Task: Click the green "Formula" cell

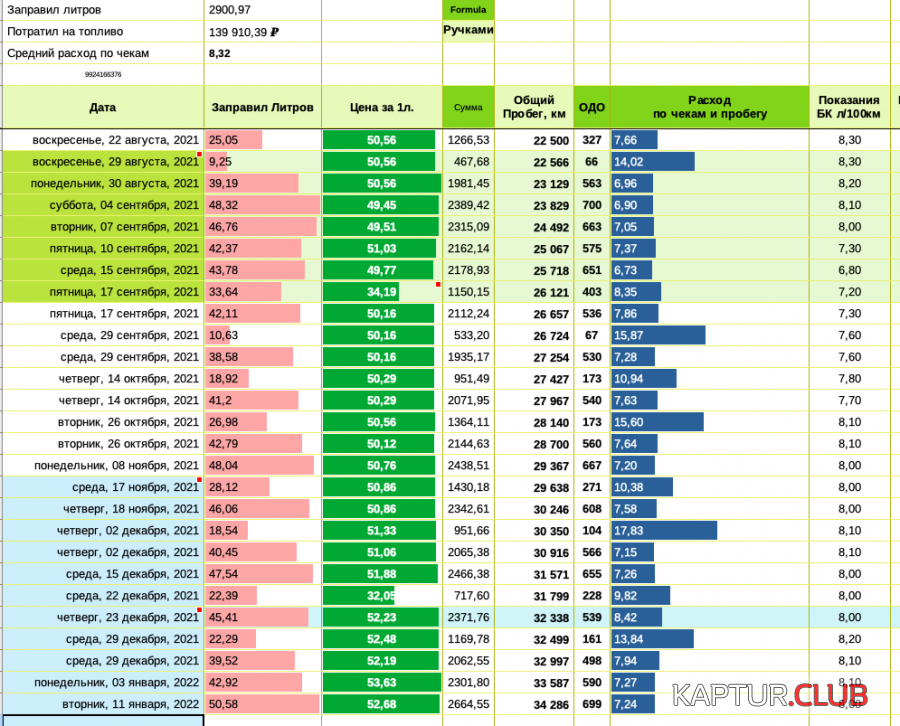Action: click(468, 10)
